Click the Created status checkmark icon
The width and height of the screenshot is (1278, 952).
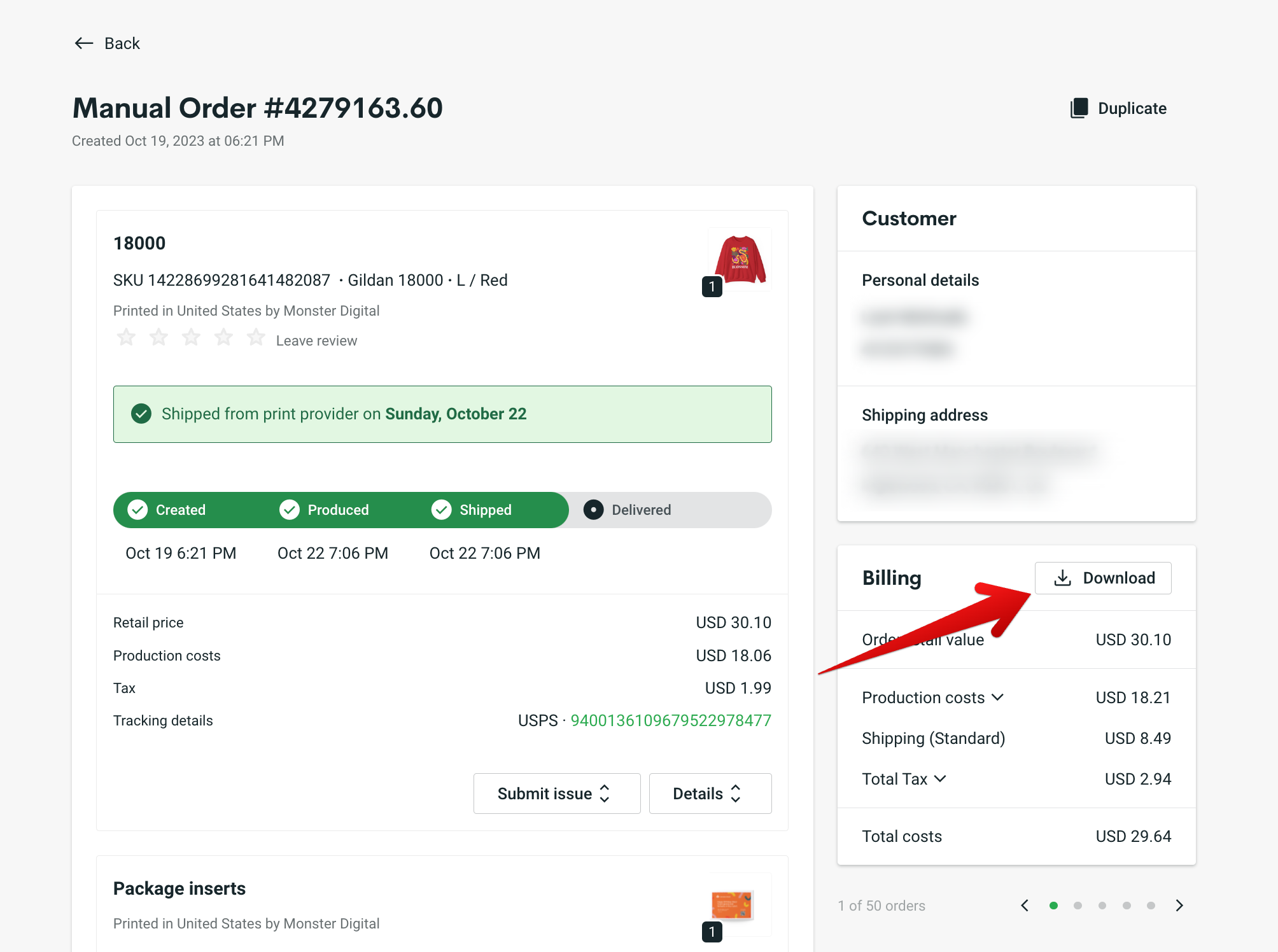click(x=137, y=509)
